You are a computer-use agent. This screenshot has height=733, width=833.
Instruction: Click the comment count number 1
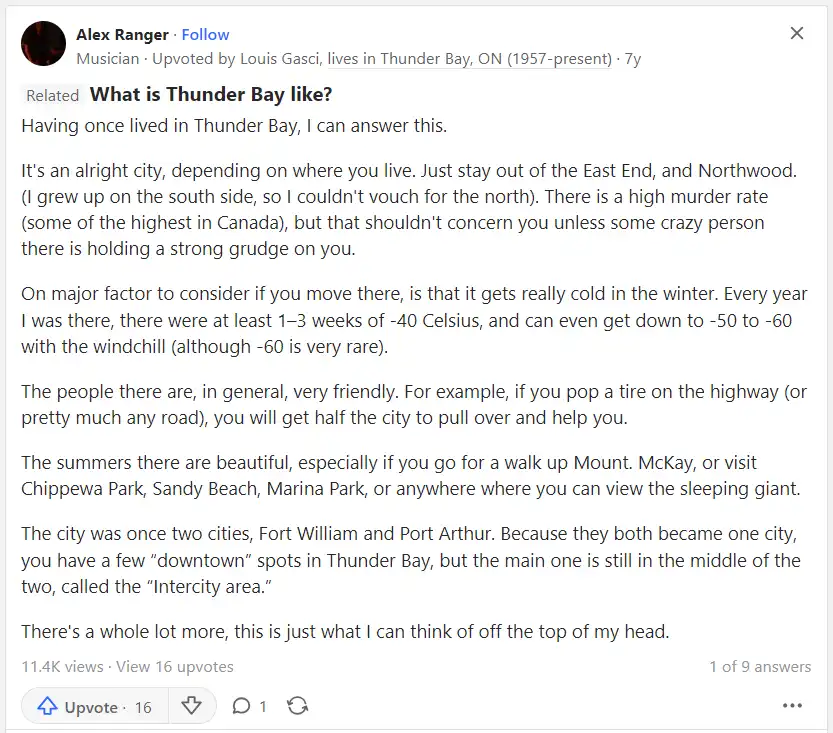262,706
